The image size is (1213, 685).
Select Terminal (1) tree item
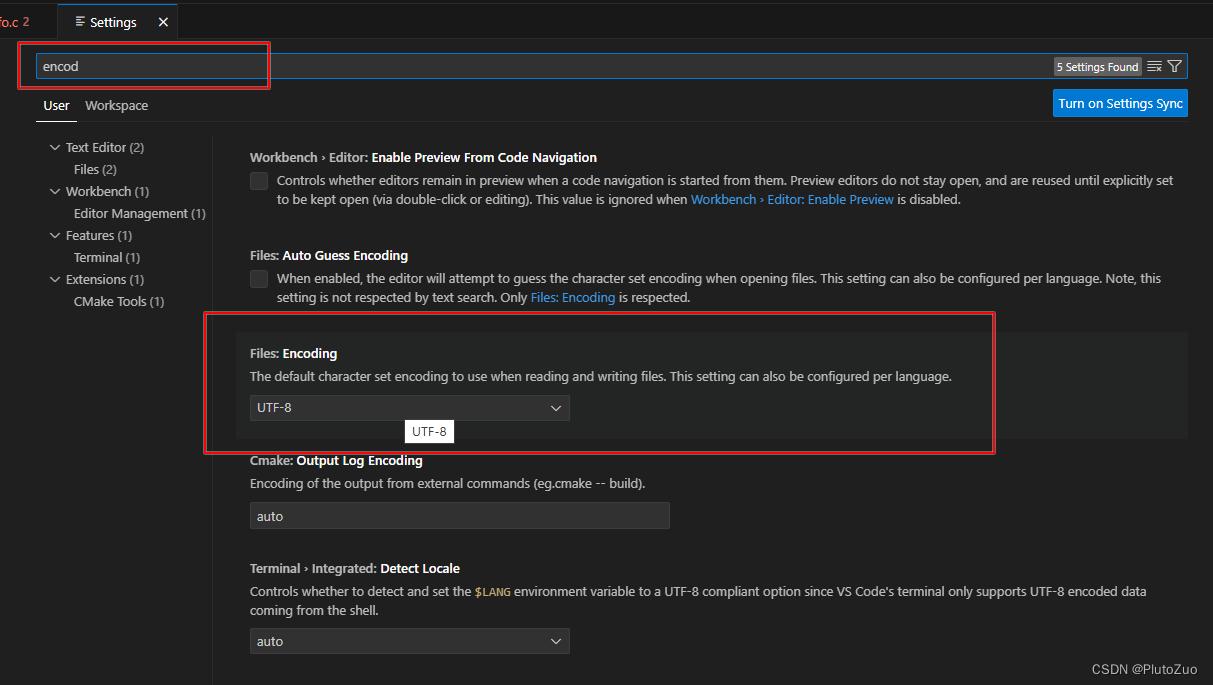pos(106,257)
